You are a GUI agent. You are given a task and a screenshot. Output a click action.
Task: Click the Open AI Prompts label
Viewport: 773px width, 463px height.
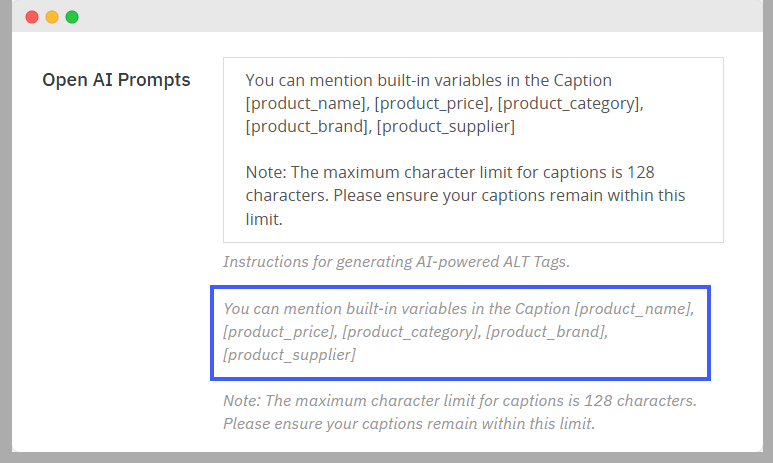click(x=116, y=80)
